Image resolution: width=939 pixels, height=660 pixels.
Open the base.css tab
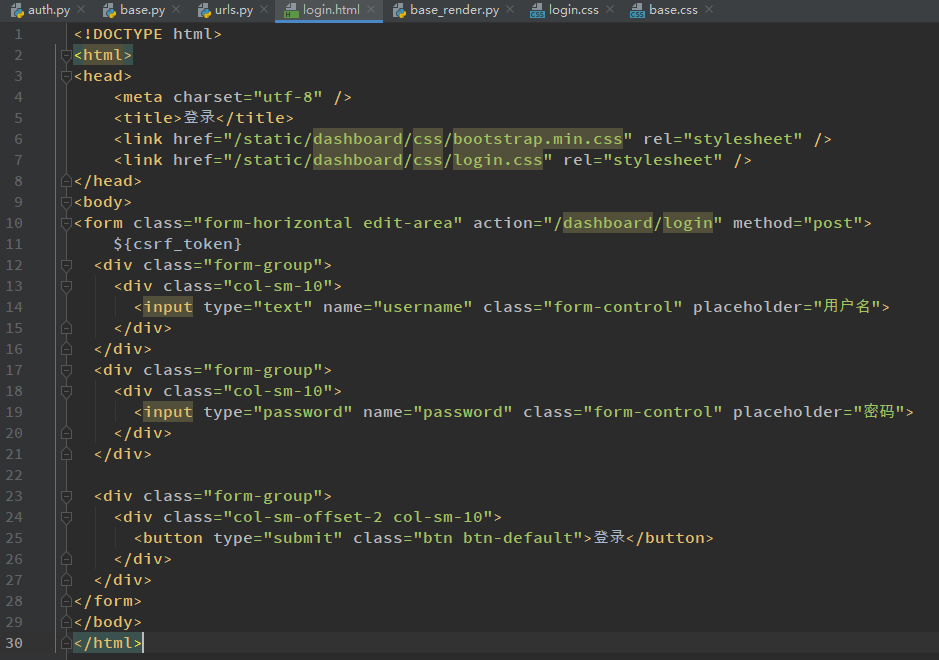pos(673,10)
